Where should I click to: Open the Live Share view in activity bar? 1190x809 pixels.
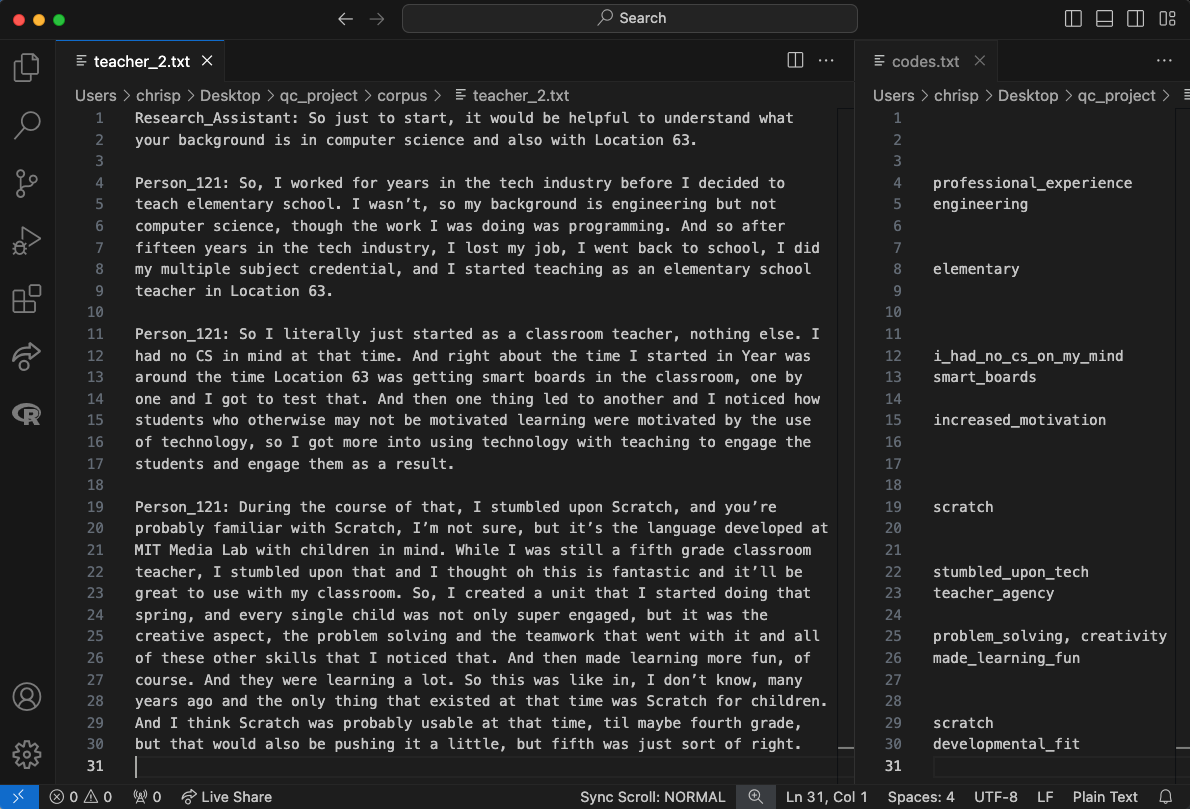tap(27, 356)
